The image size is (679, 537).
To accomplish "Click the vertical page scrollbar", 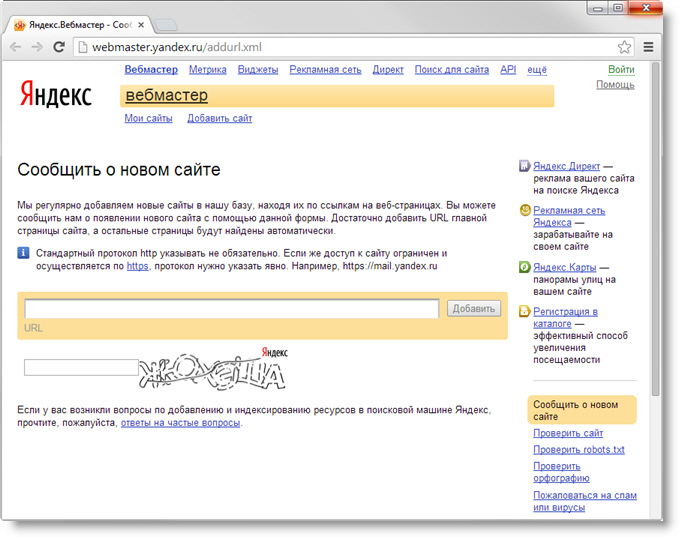I will click(656, 230).
